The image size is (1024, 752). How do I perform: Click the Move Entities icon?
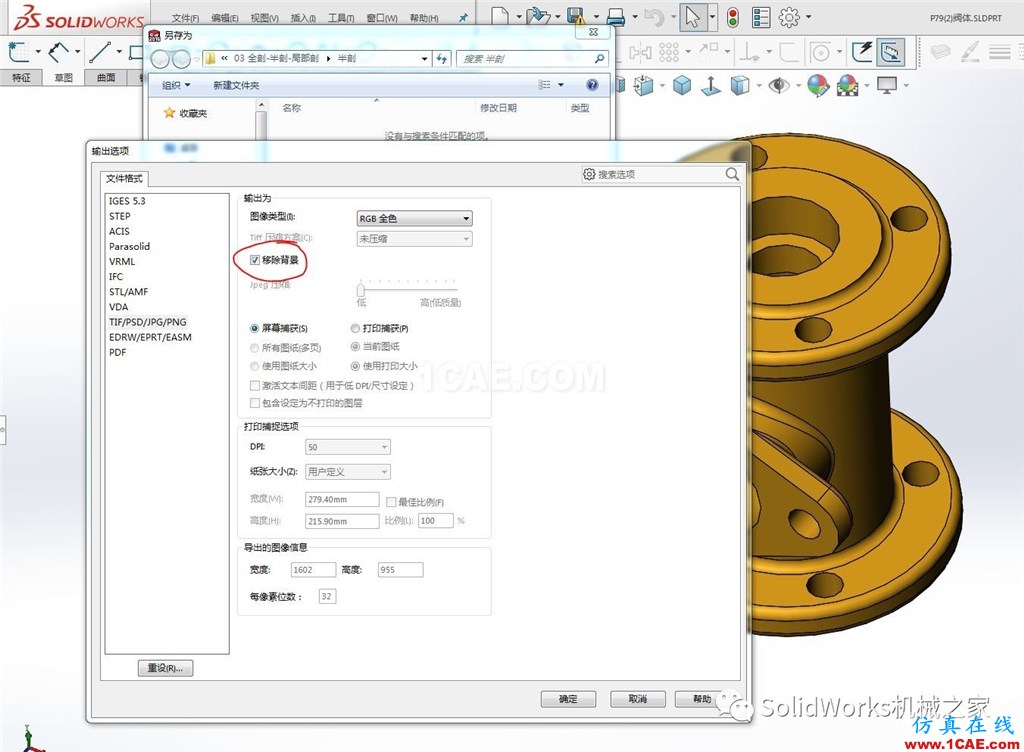[x=709, y=51]
